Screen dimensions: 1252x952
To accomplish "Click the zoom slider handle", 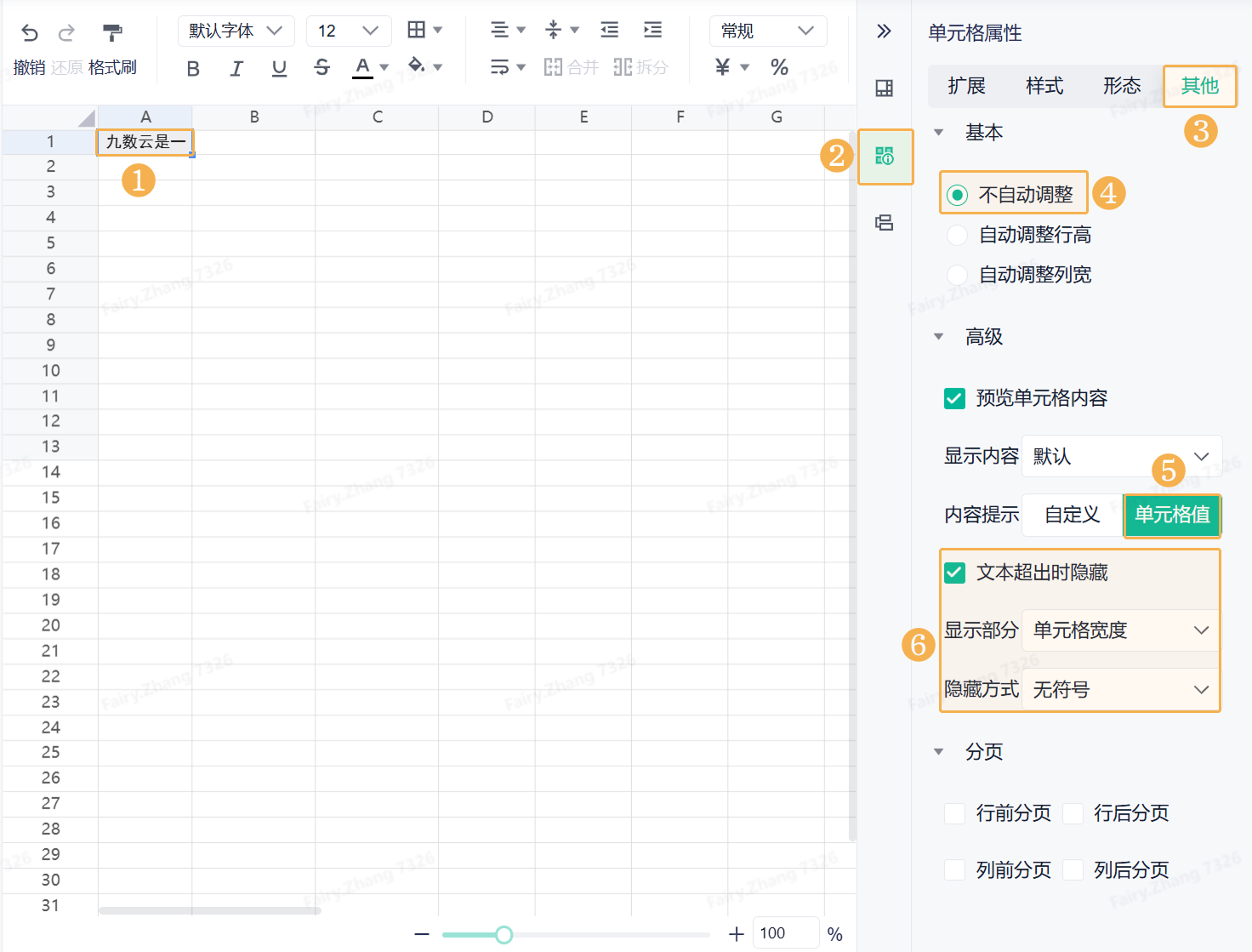I will pos(504,933).
